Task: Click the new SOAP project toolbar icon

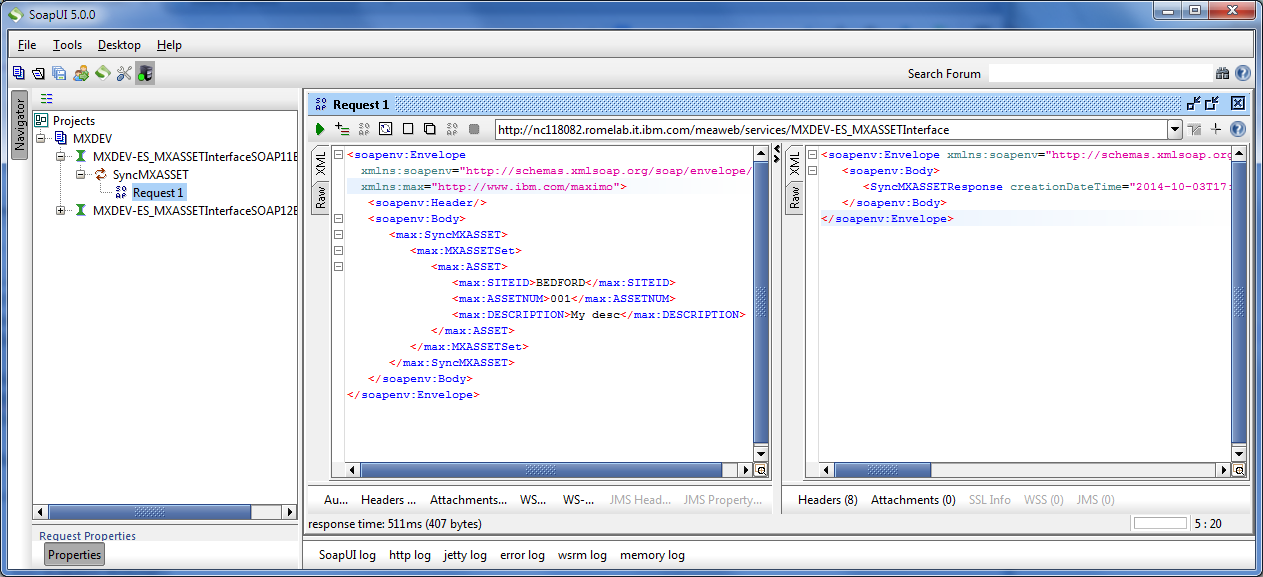Action: point(18,73)
